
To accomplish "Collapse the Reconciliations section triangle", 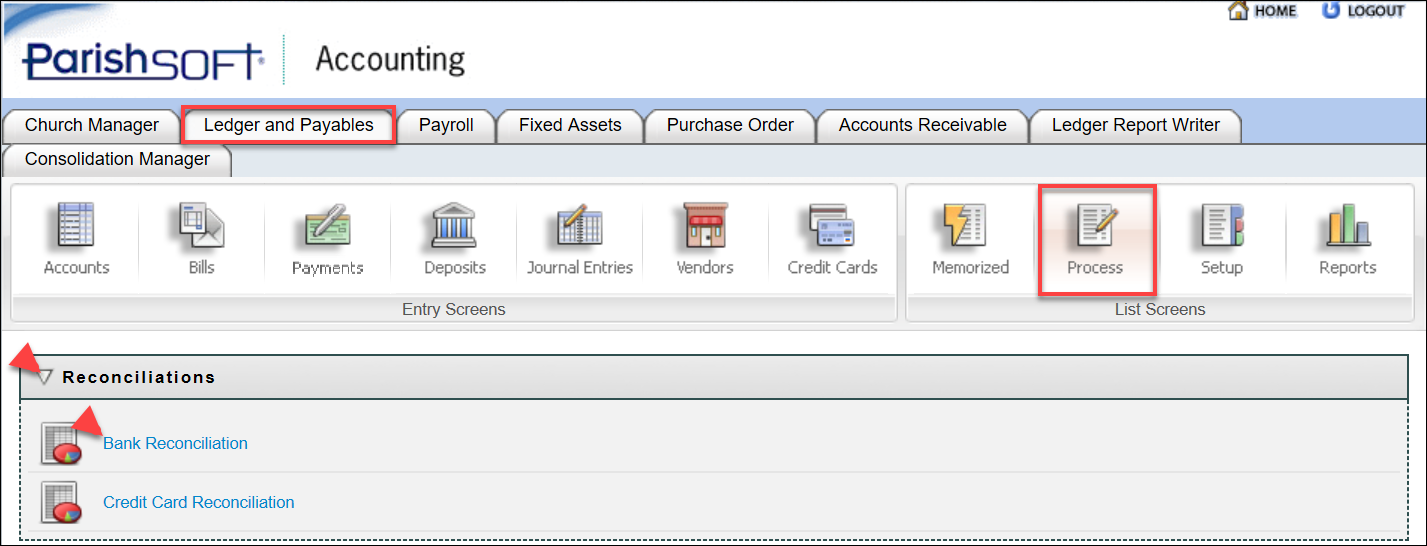I will pos(45,377).
